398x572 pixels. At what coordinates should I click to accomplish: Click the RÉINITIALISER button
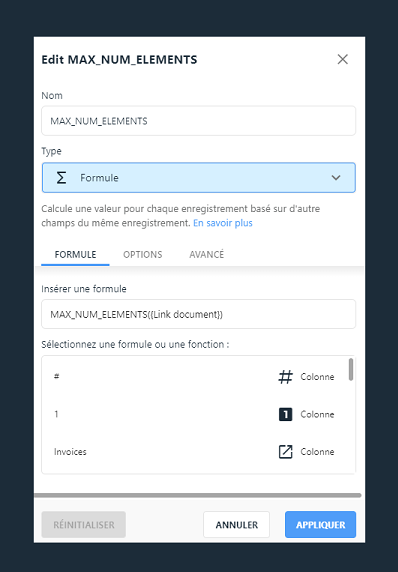coord(84,525)
